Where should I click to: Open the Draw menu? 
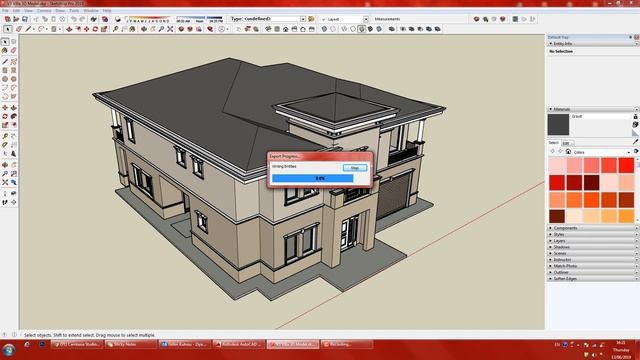(x=60, y=11)
